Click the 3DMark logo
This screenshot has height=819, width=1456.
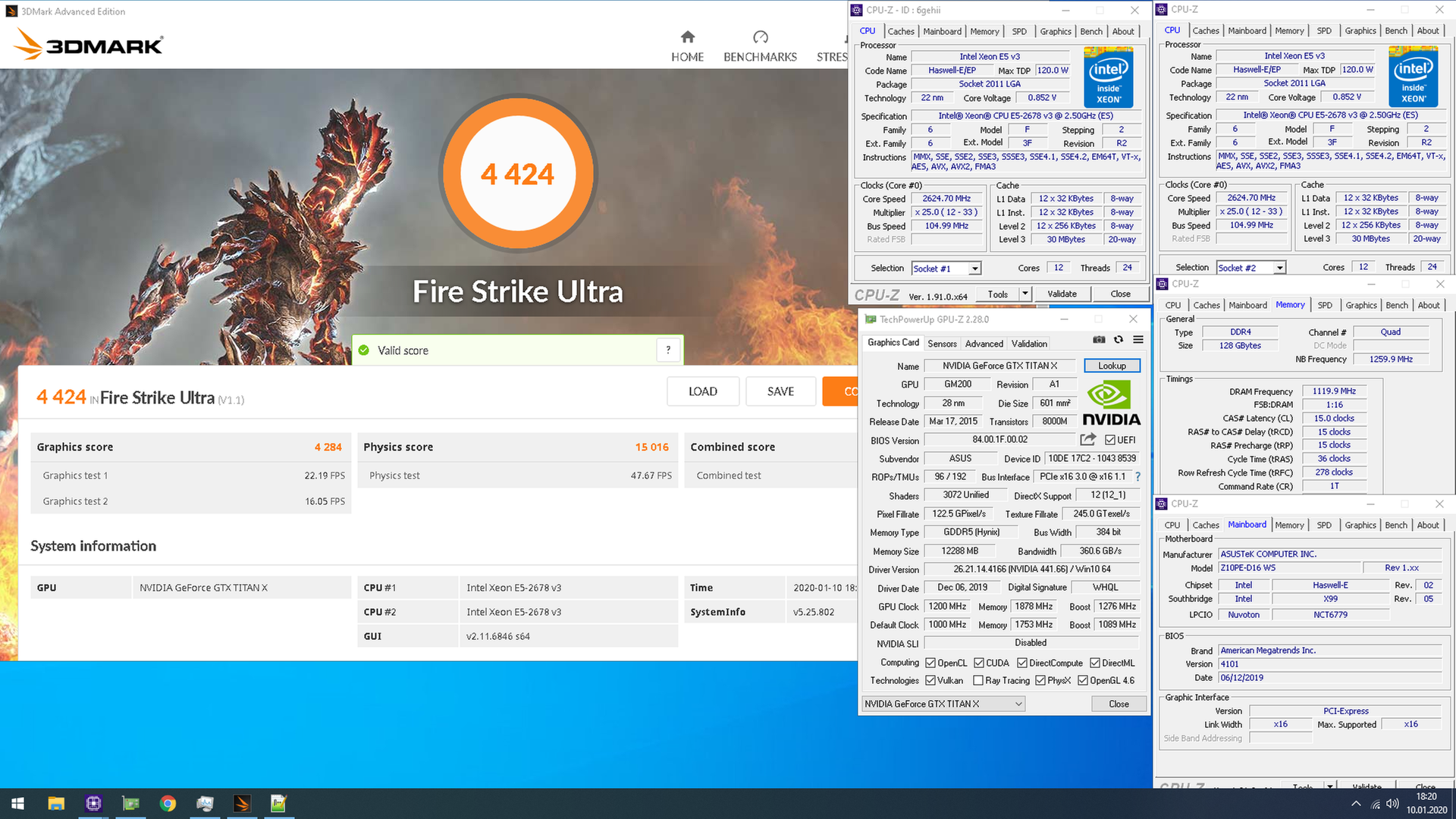point(88,44)
